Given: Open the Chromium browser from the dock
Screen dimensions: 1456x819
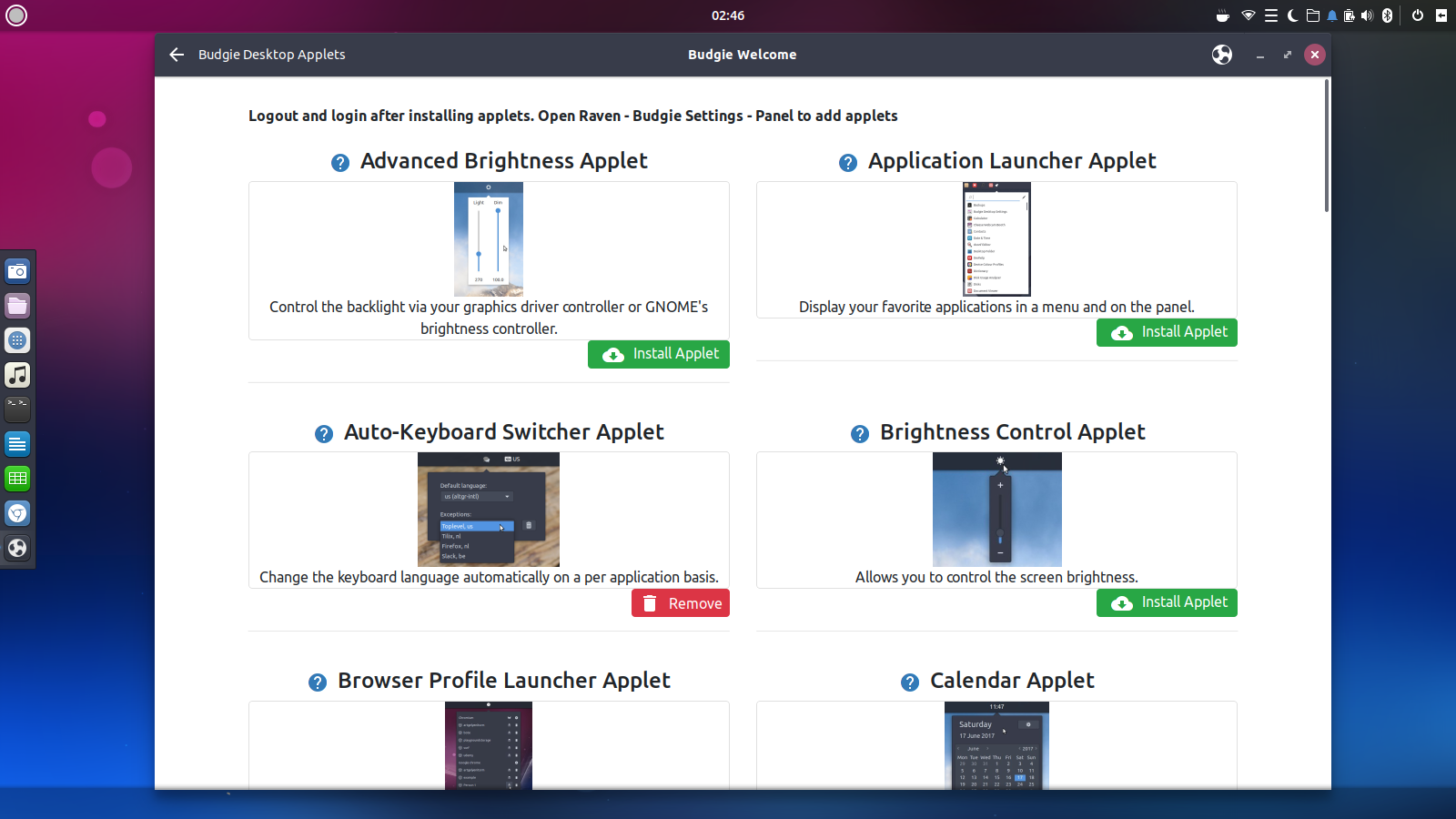Looking at the screenshot, I should (17, 513).
